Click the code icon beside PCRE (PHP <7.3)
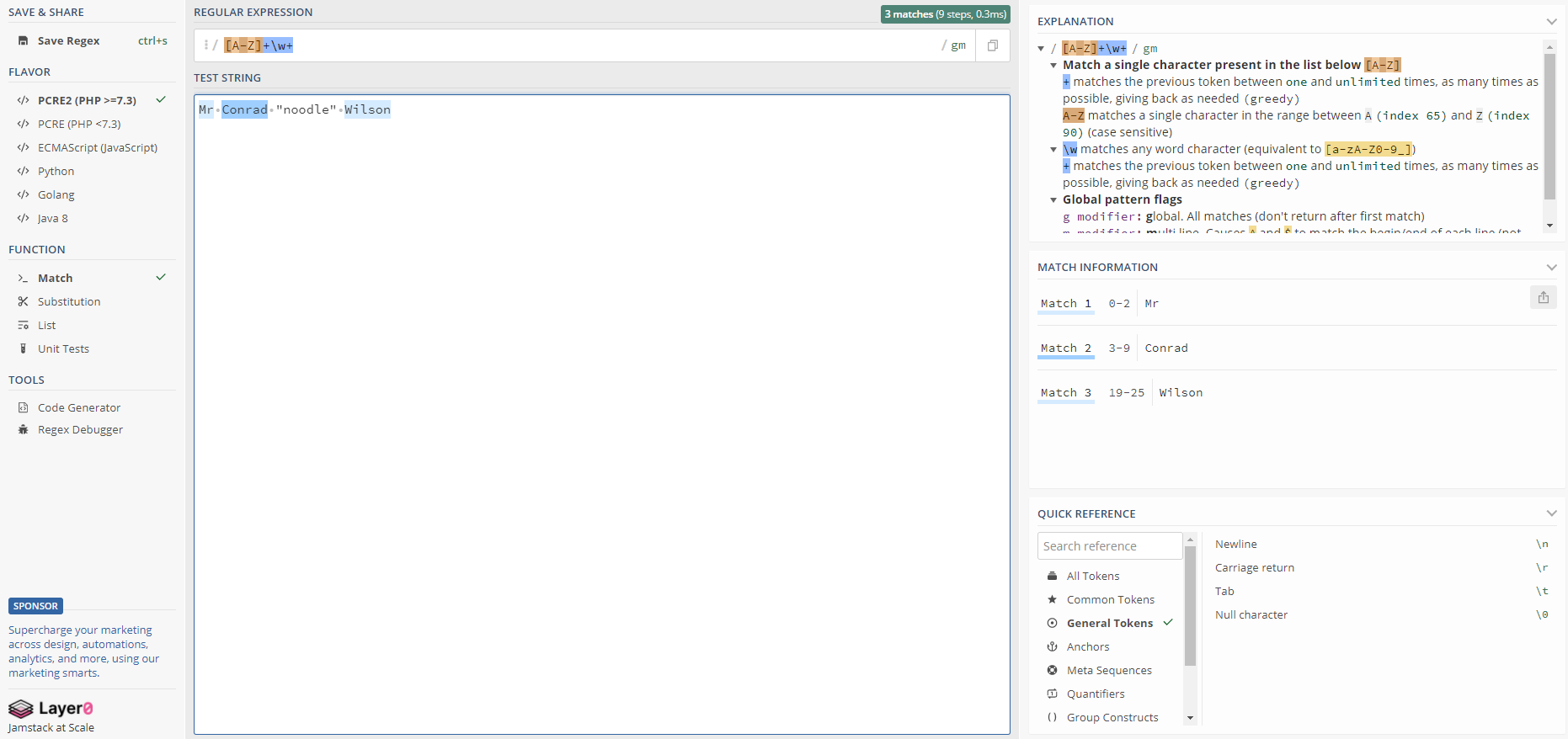Viewport: 1568px width, 739px height. point(23,124)
